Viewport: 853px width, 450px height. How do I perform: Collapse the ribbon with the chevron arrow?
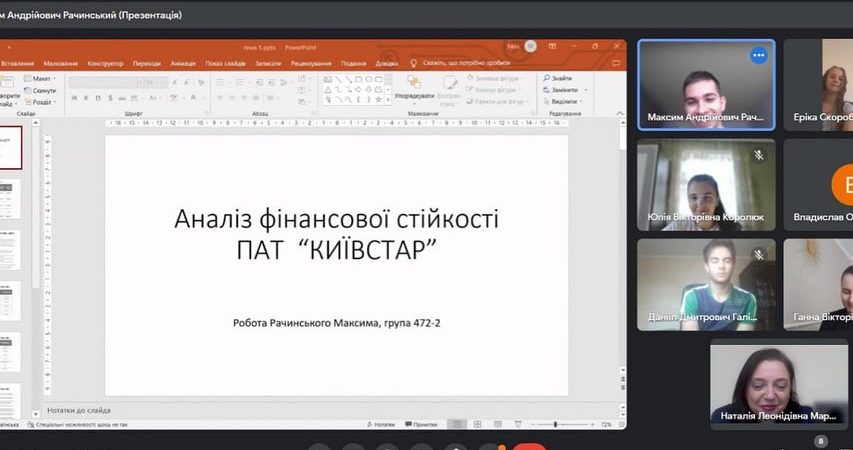[x=620, y=113]
